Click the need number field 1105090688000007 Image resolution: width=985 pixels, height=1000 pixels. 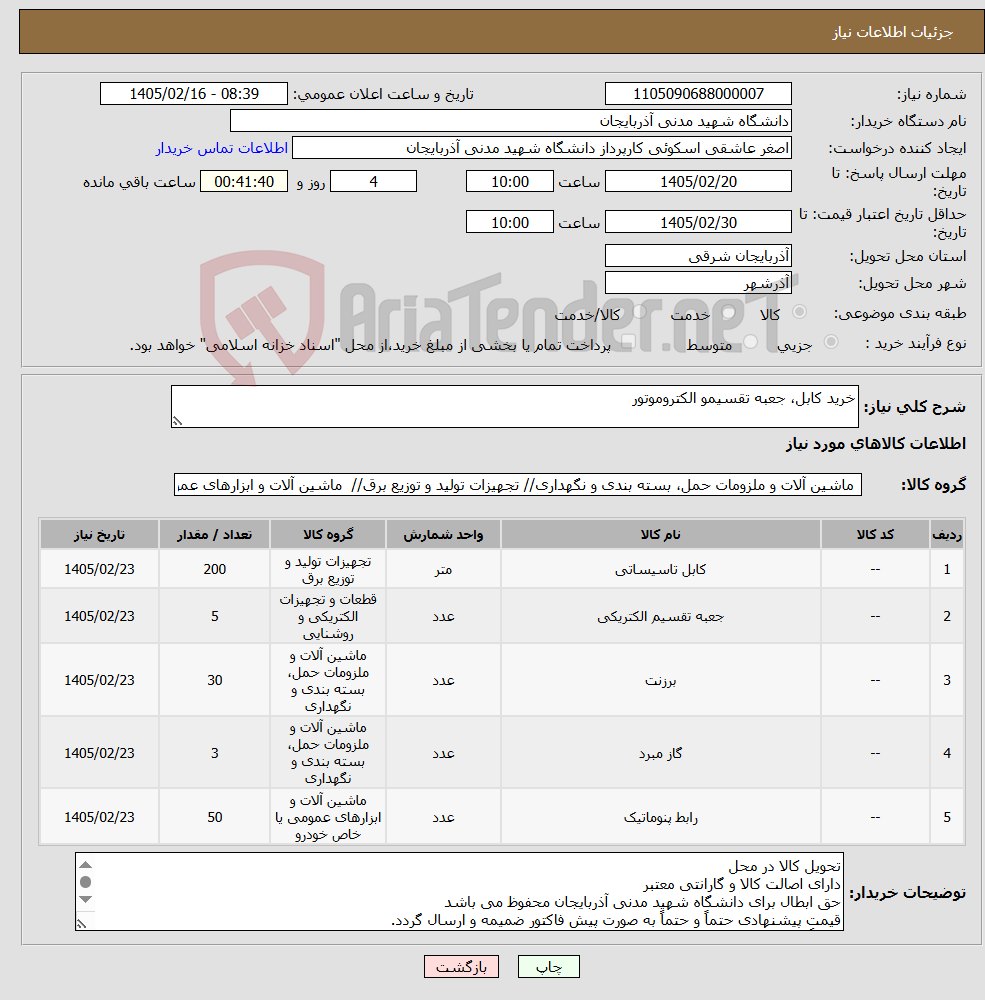698,94
